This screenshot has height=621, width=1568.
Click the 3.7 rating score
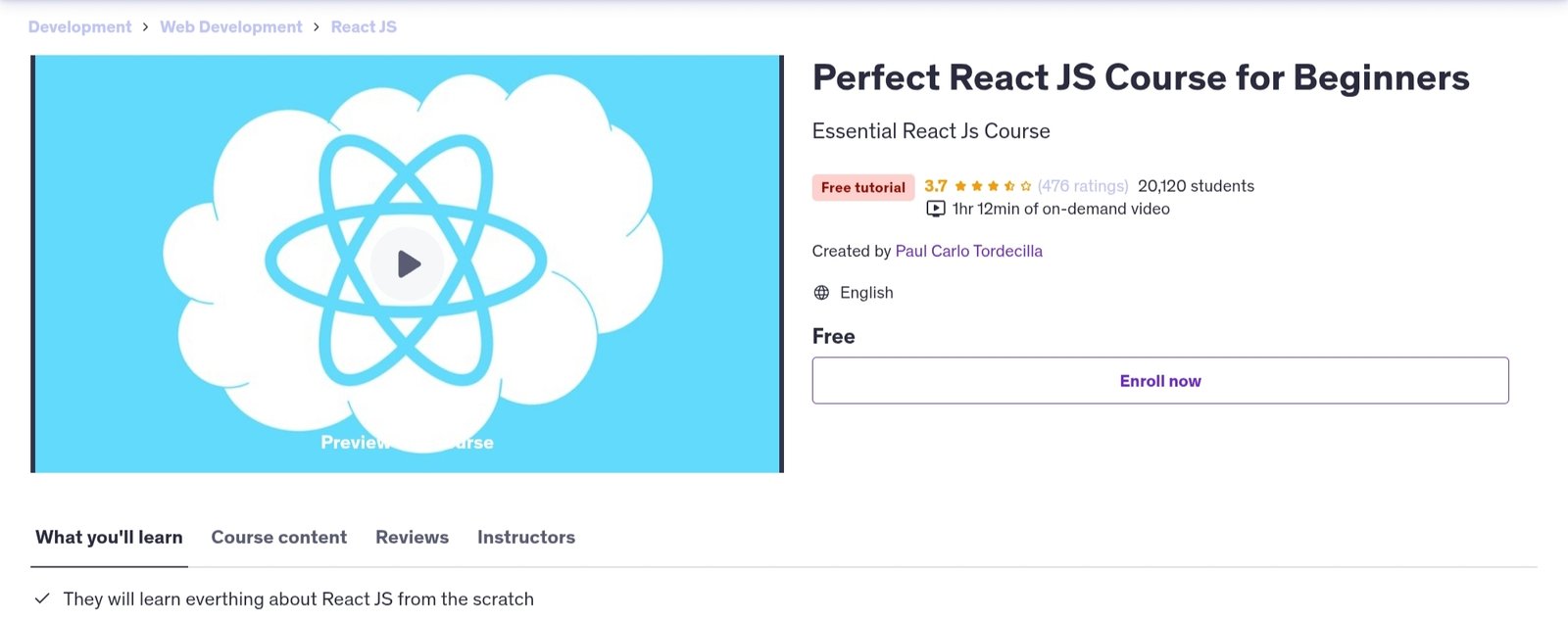pyautogui.click(x=936, y=186)
